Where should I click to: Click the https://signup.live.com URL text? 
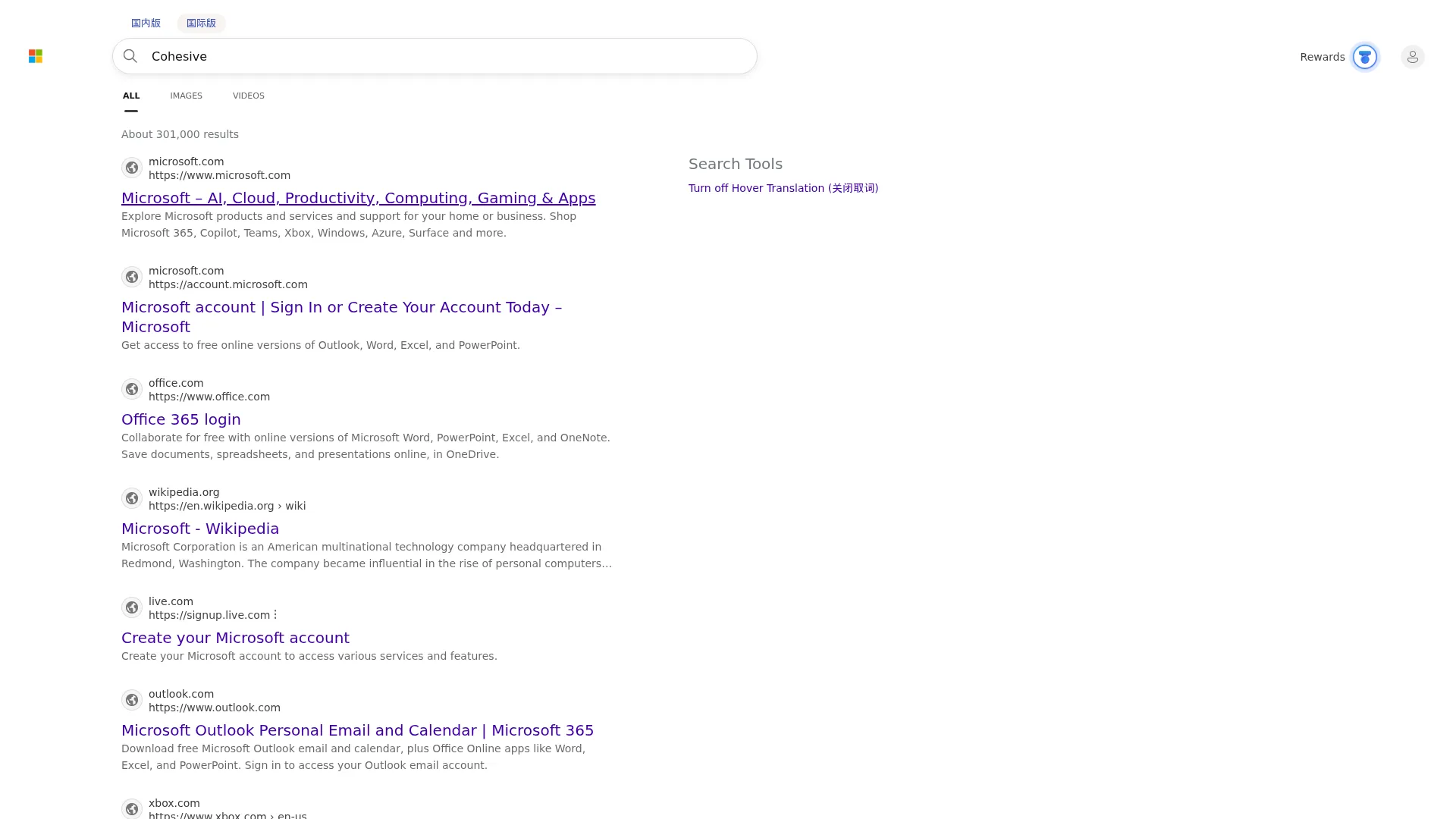209,615
